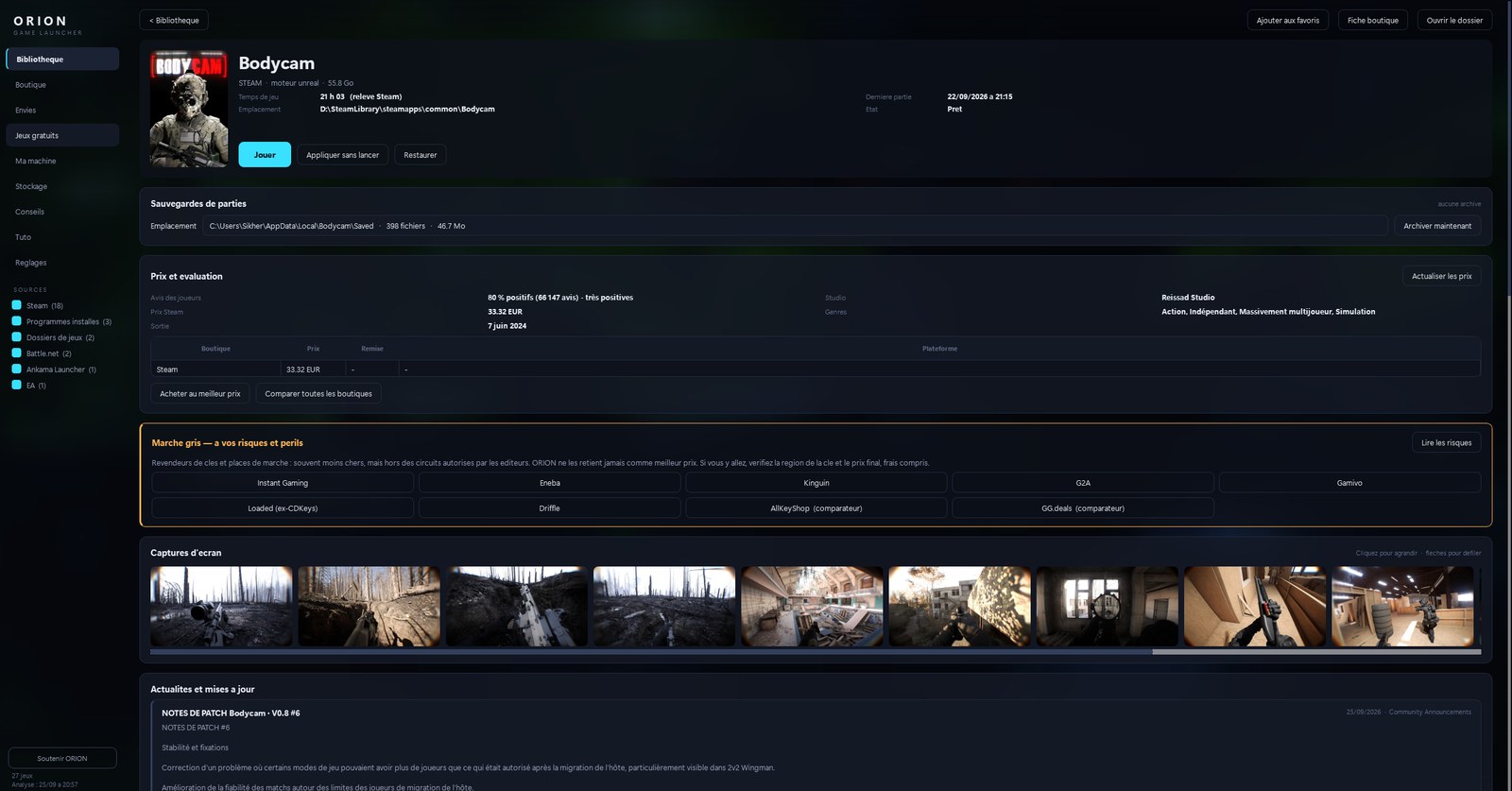Click the '27 jeux' status text
The width and height of the screenshot is (1512, 791).
click(x=22, y=776)
